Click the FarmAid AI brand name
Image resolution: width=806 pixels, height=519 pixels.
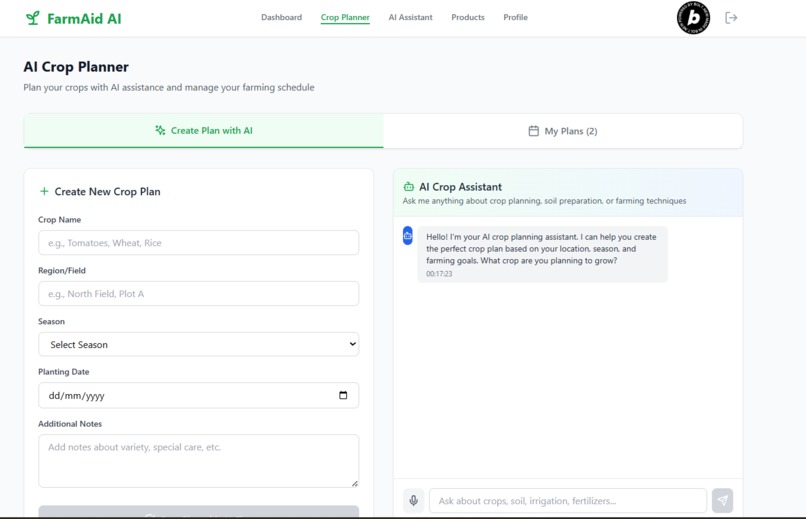pos(84,18)
